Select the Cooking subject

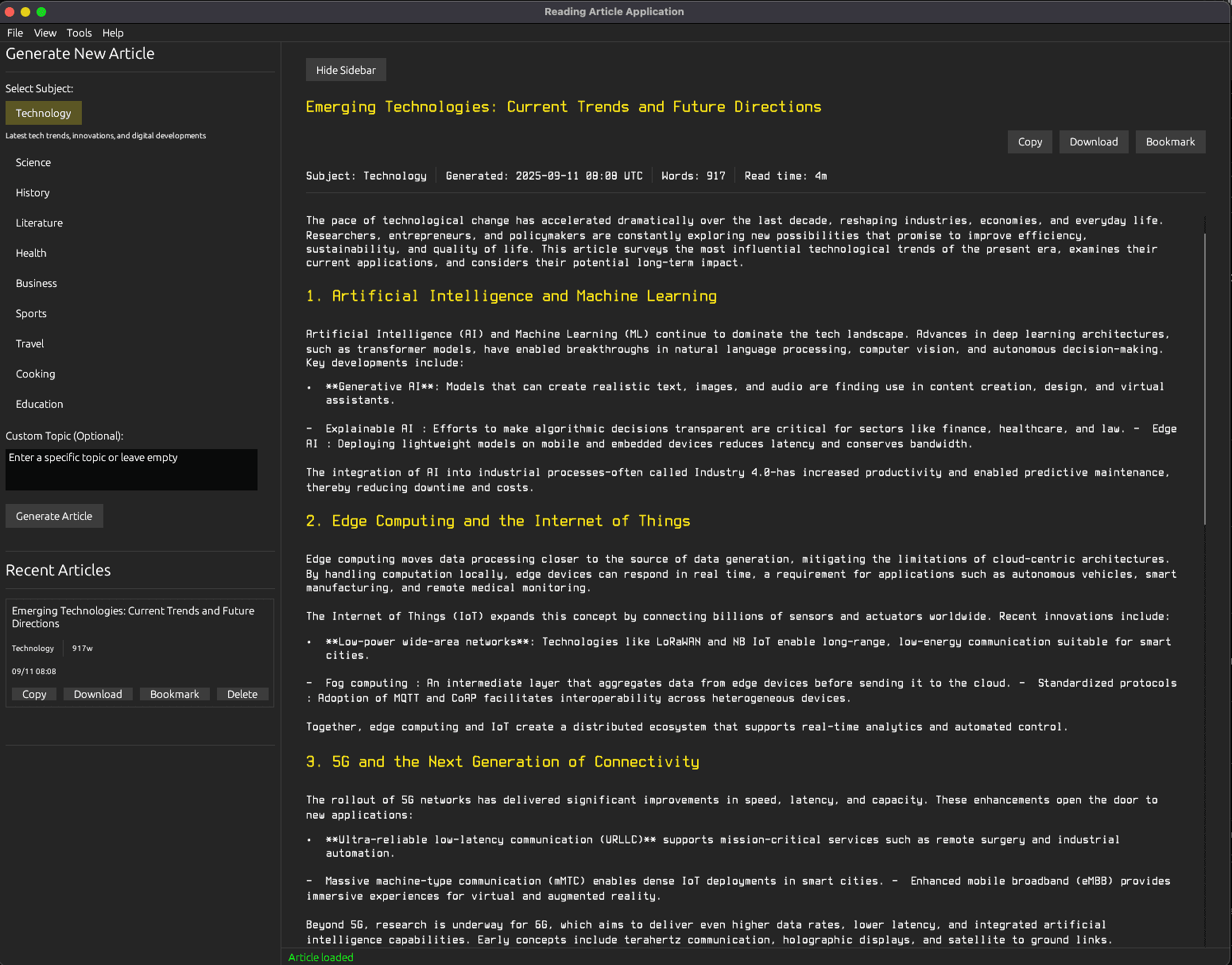point(35,374)
